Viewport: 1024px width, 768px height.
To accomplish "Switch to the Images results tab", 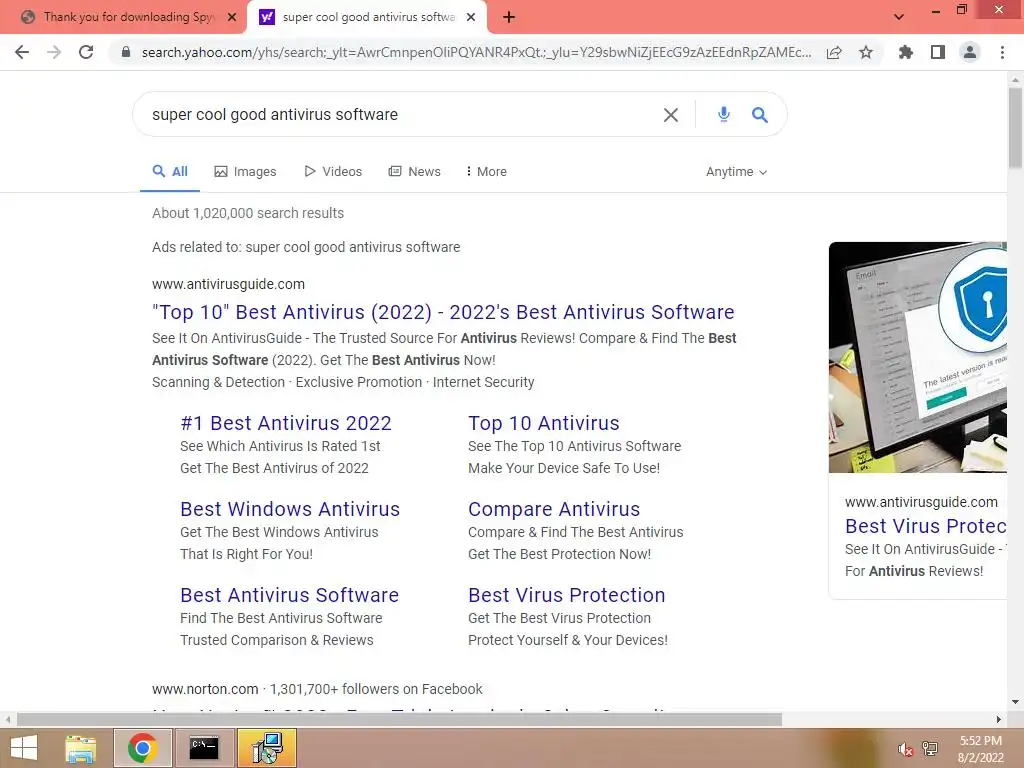I will (x=245, y=171).
